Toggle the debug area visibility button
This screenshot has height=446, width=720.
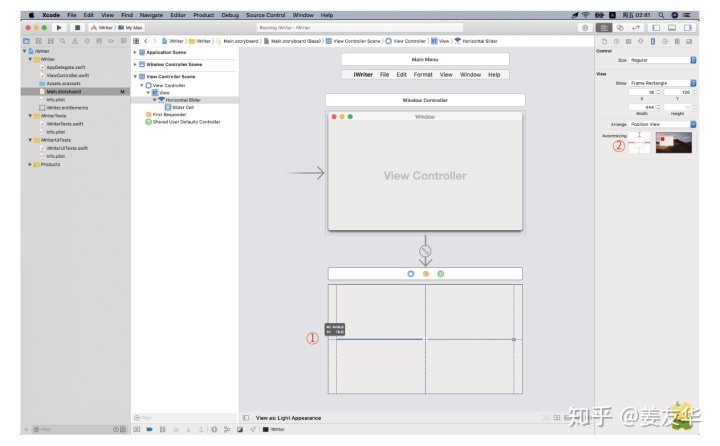[672, 28]
